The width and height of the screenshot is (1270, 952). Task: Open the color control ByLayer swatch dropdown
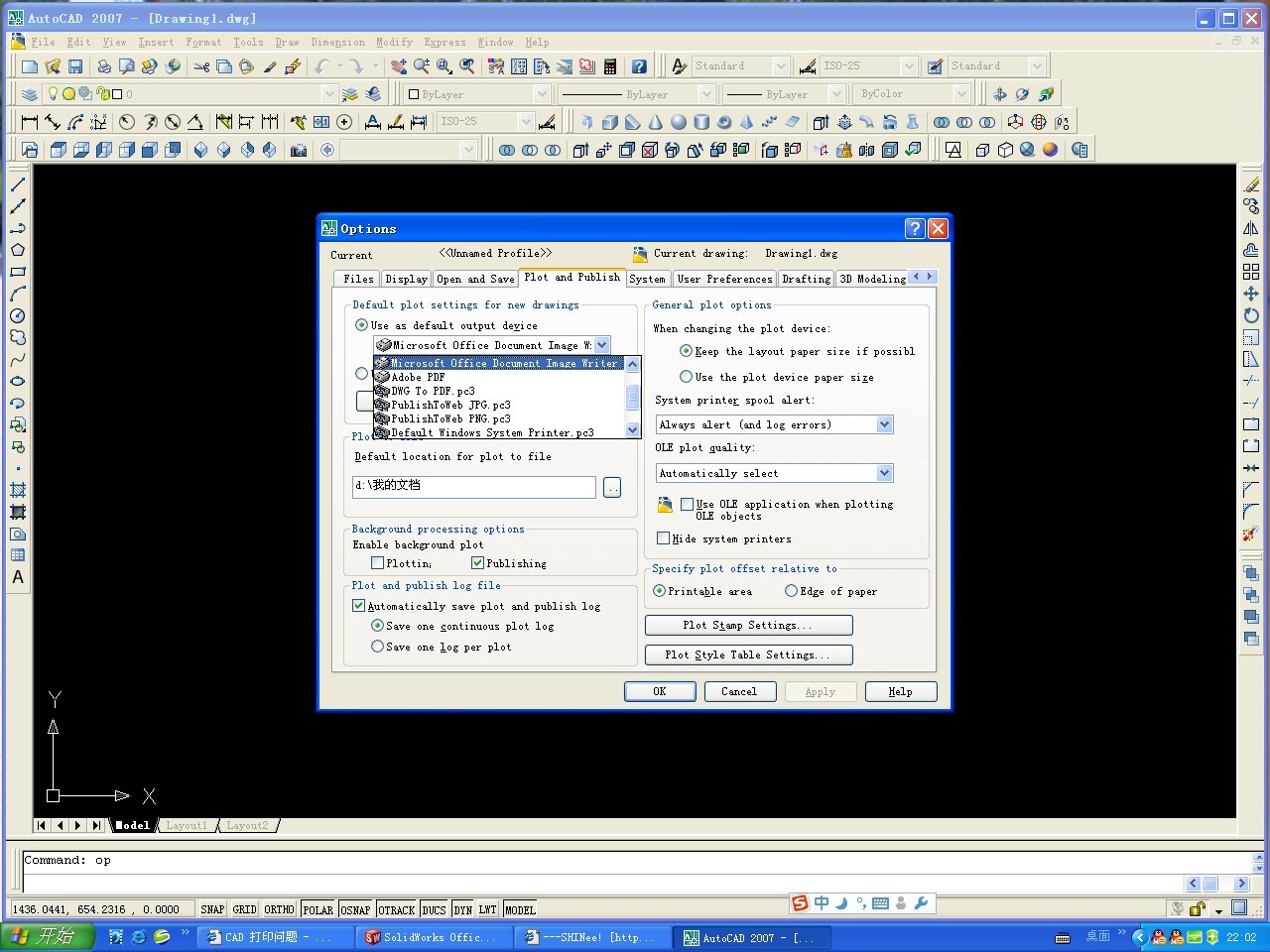point(542,94)
